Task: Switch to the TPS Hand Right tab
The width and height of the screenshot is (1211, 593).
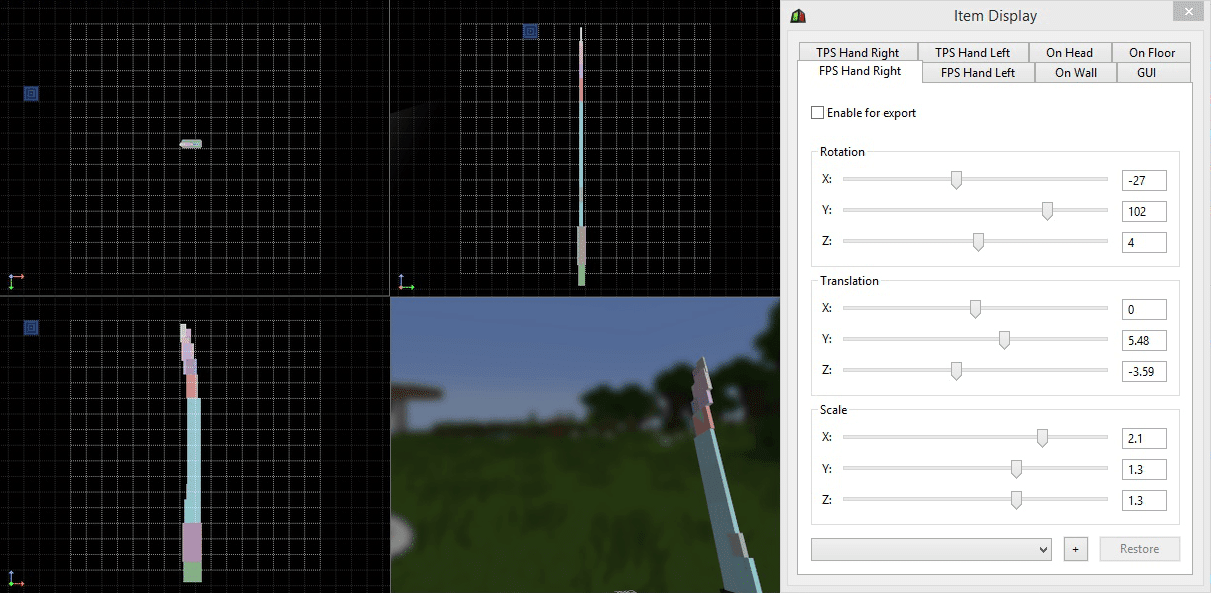Action: pyautogui.click(x=857, y=53)
